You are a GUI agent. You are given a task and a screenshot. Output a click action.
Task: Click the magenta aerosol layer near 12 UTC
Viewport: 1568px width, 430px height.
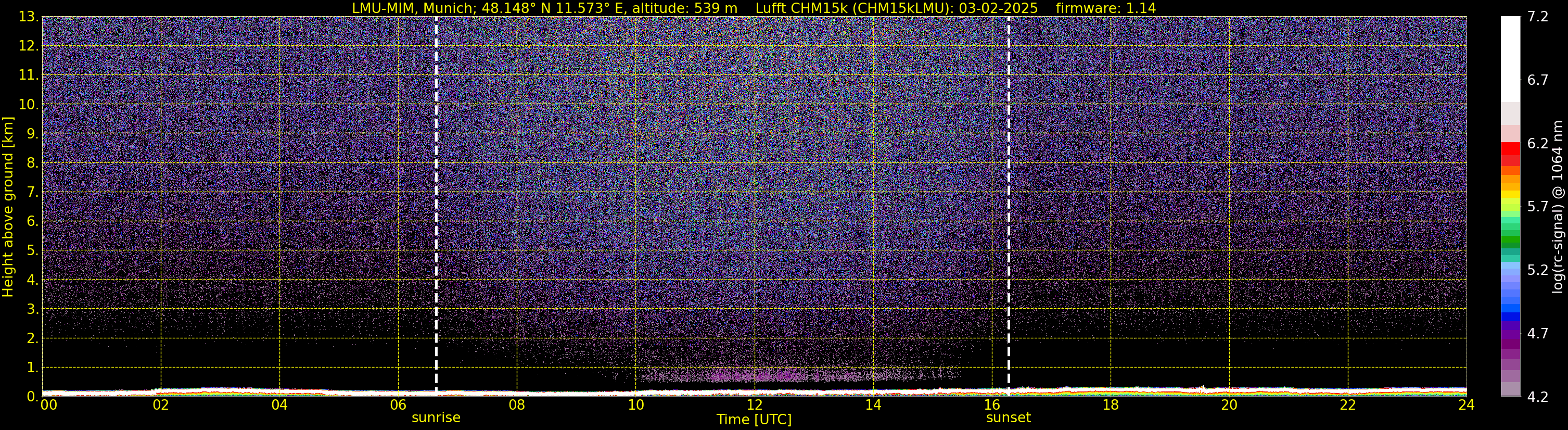[x=754, y=375]
